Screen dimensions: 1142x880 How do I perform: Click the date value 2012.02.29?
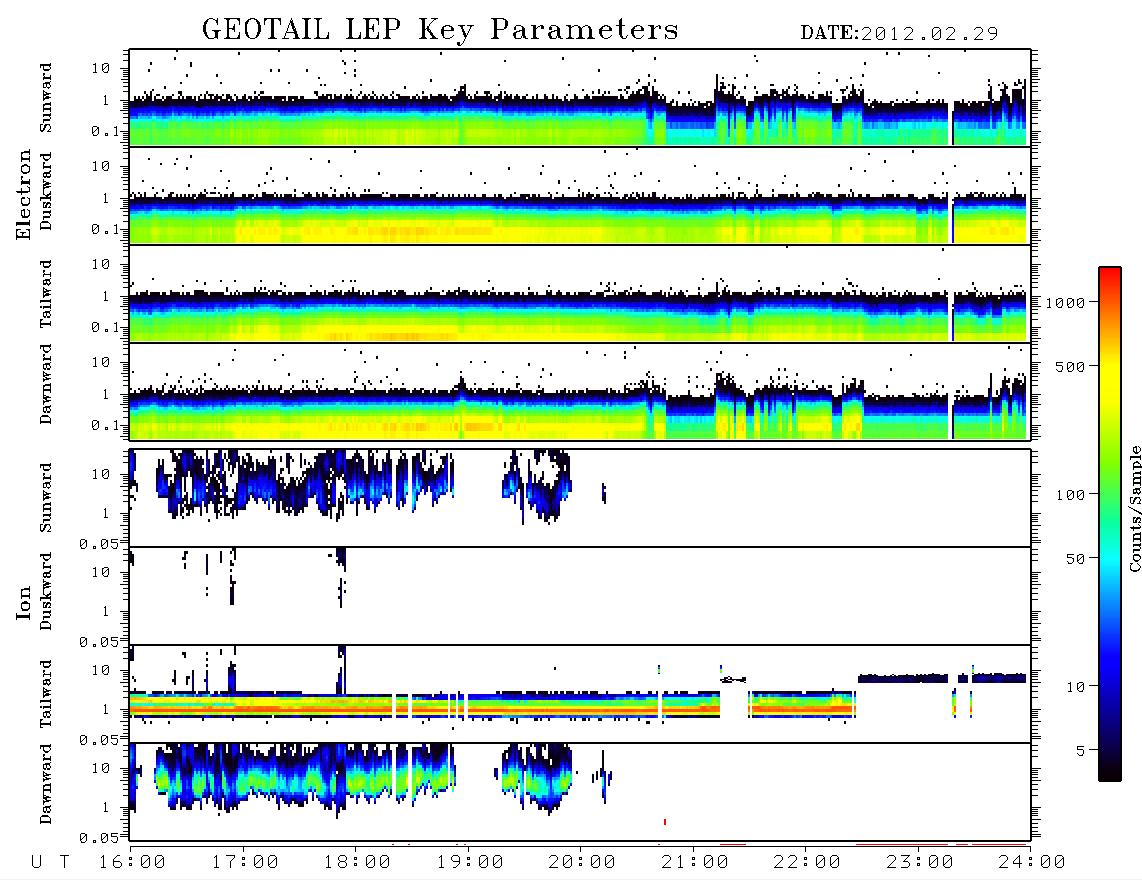click(929, 34)
